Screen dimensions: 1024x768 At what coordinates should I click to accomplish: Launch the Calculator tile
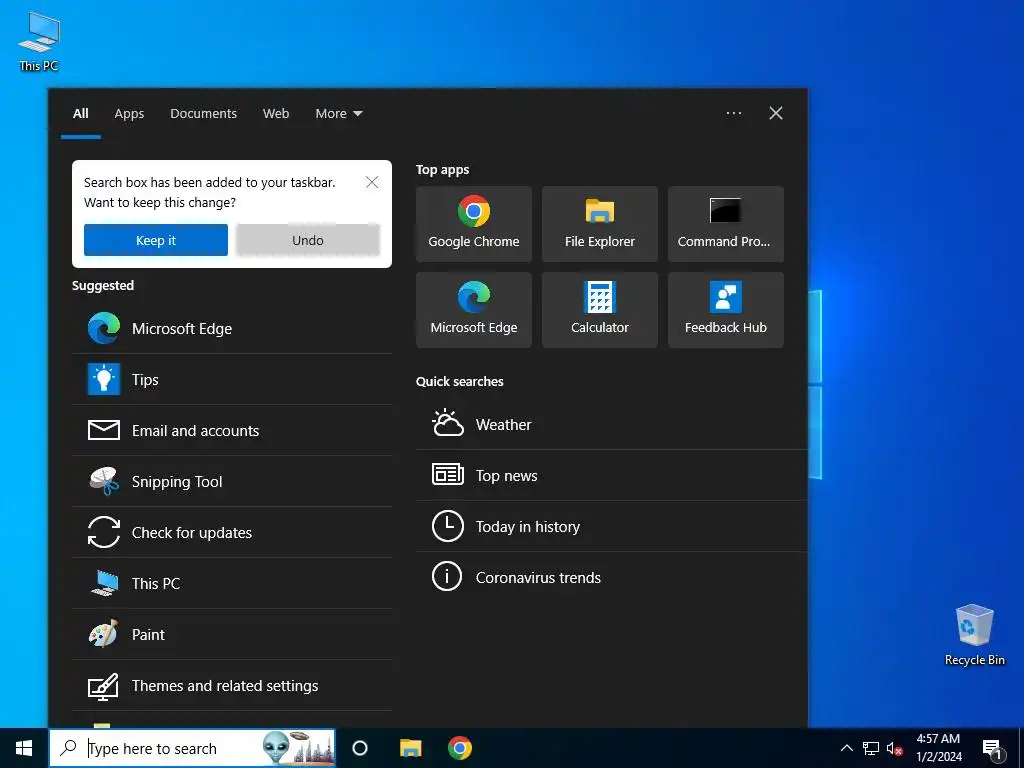(x=600, y=310)
